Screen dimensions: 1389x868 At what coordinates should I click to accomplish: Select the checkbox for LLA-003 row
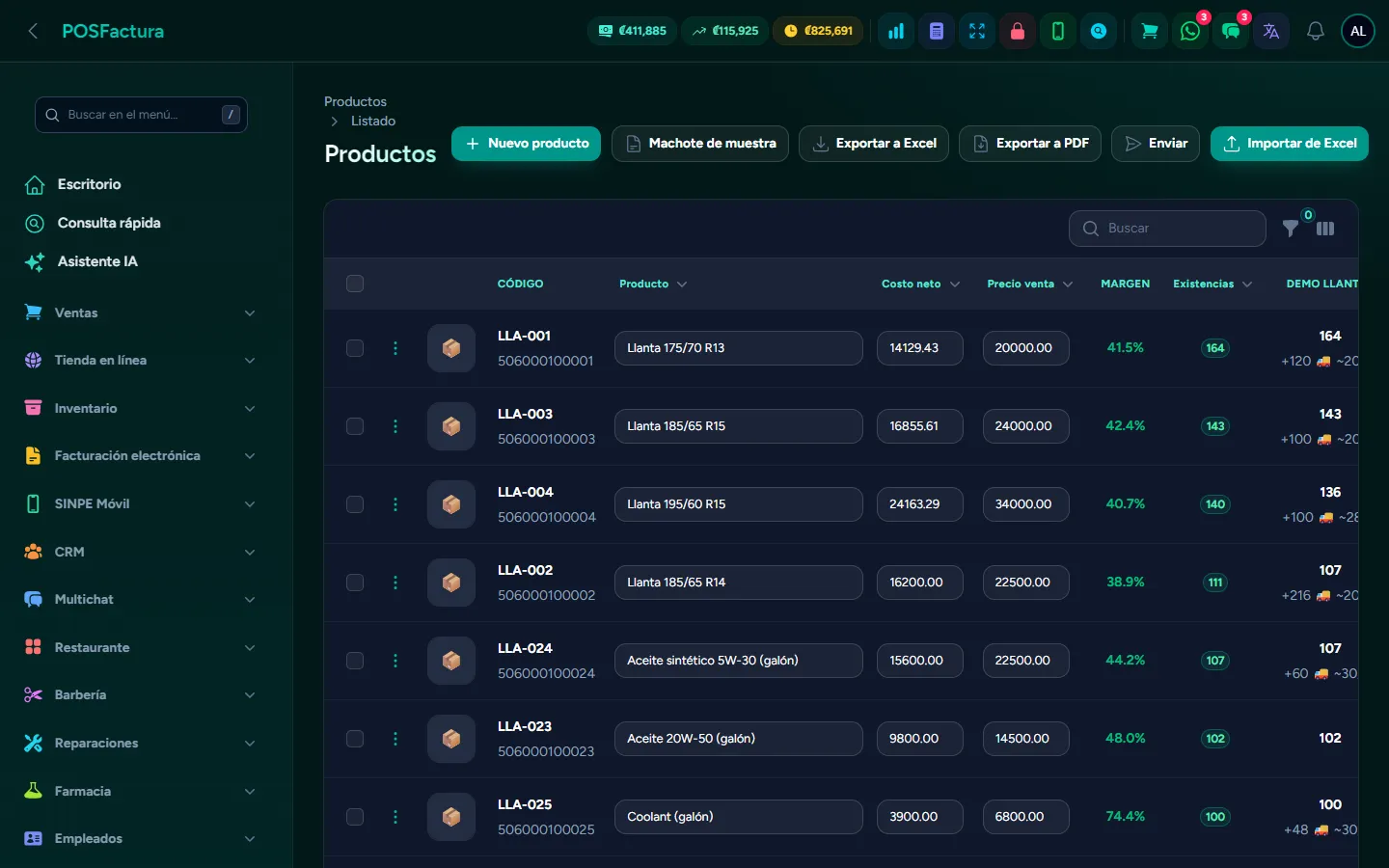coord(355,426)
